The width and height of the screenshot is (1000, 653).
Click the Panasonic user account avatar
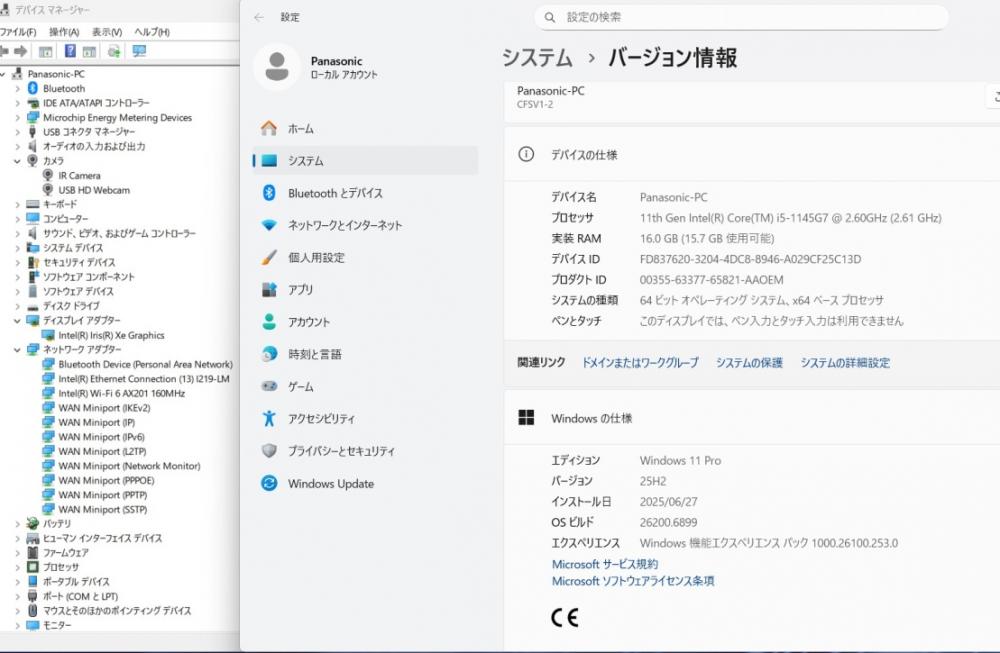276,67
